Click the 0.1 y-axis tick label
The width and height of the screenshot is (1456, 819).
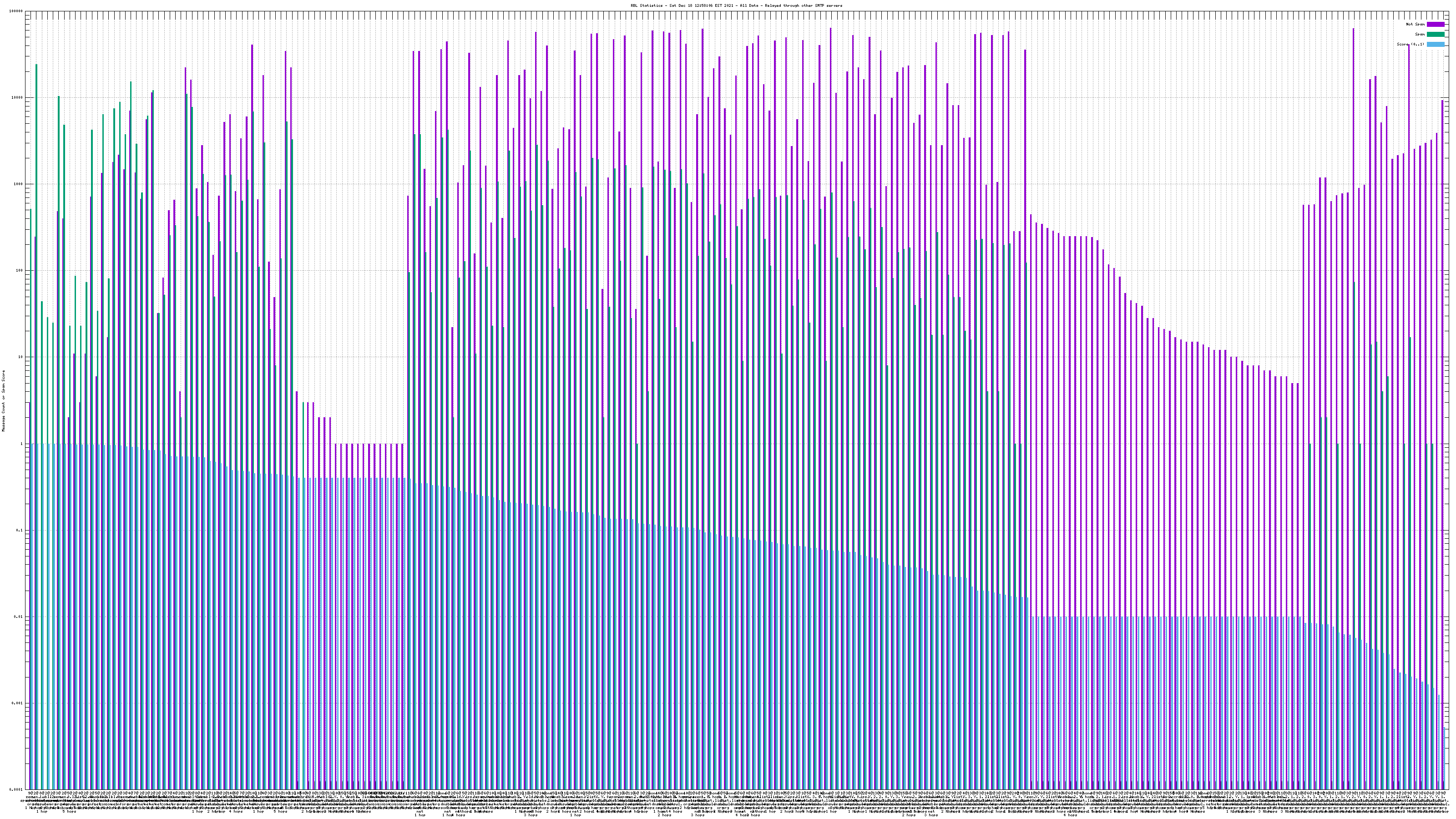point(20,530)
